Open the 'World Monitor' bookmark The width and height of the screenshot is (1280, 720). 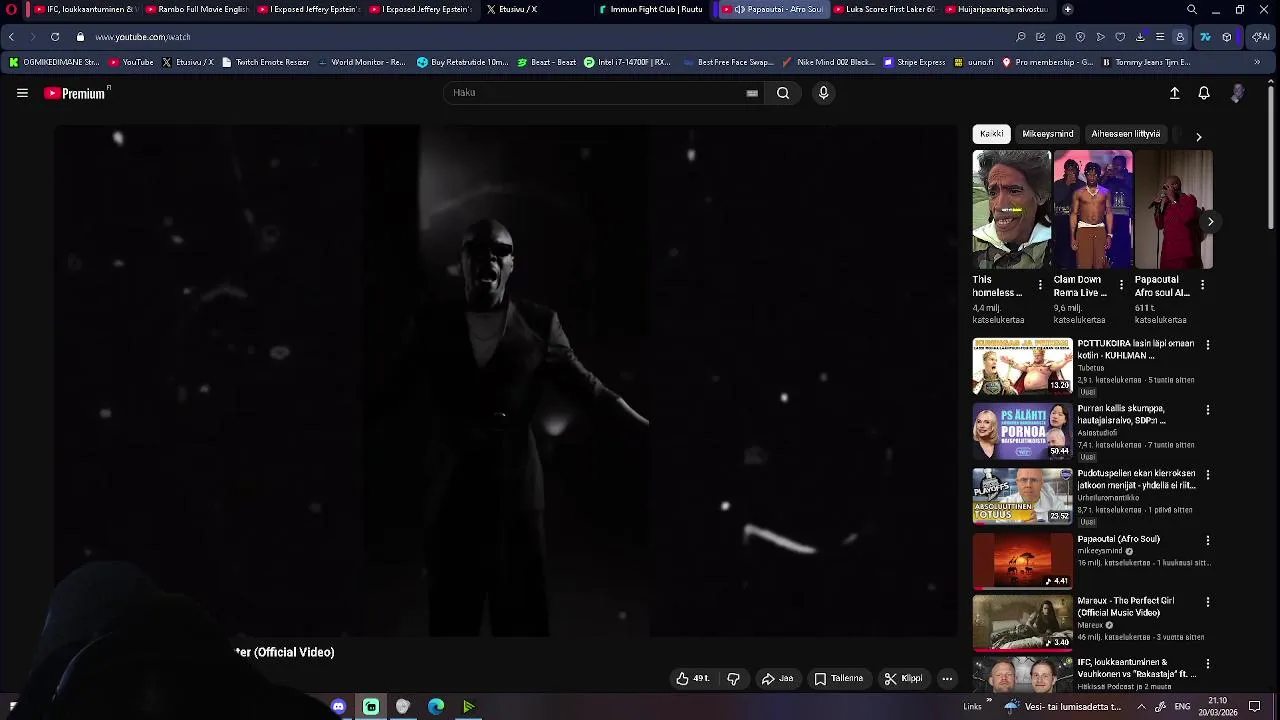click(361, 62)
